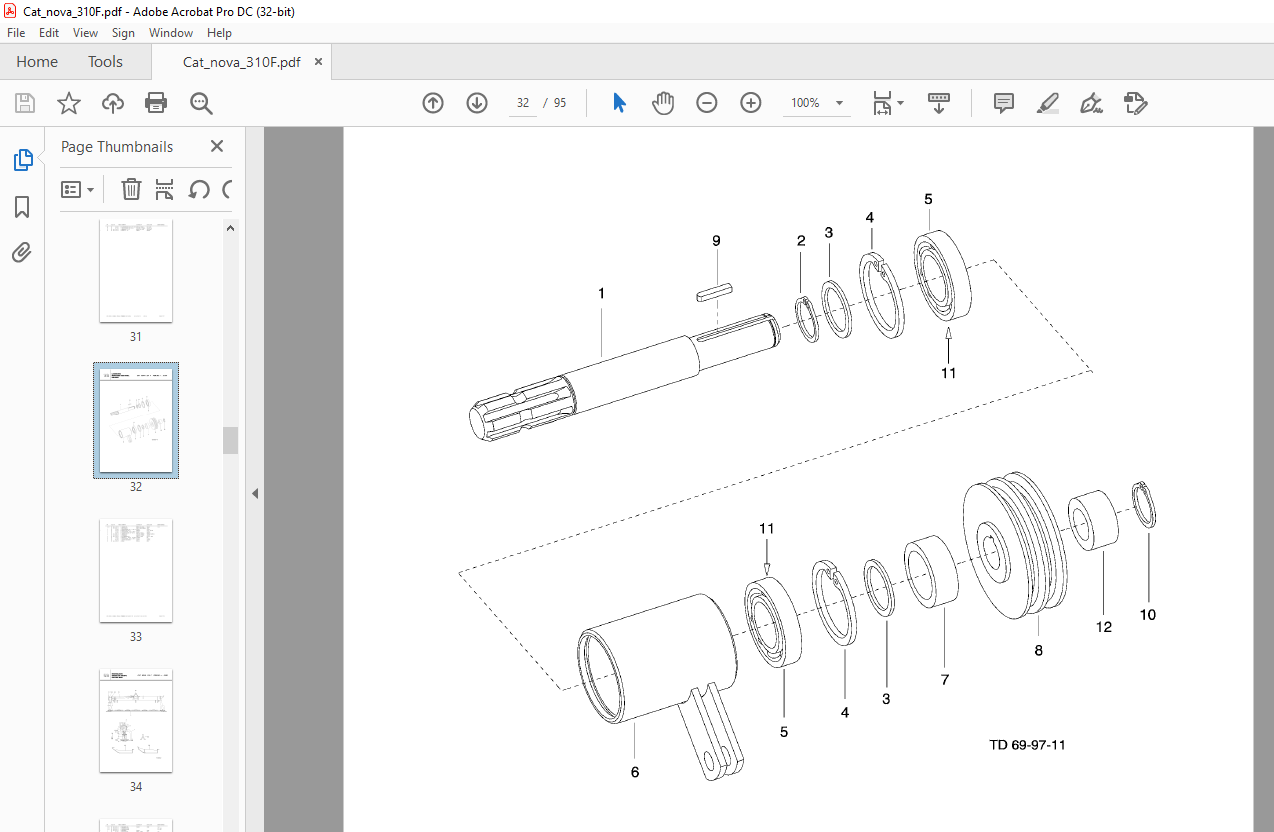Click the scrolling mode keyboard icon
This screenshot has height=832, width=1274.
(939, 103)
